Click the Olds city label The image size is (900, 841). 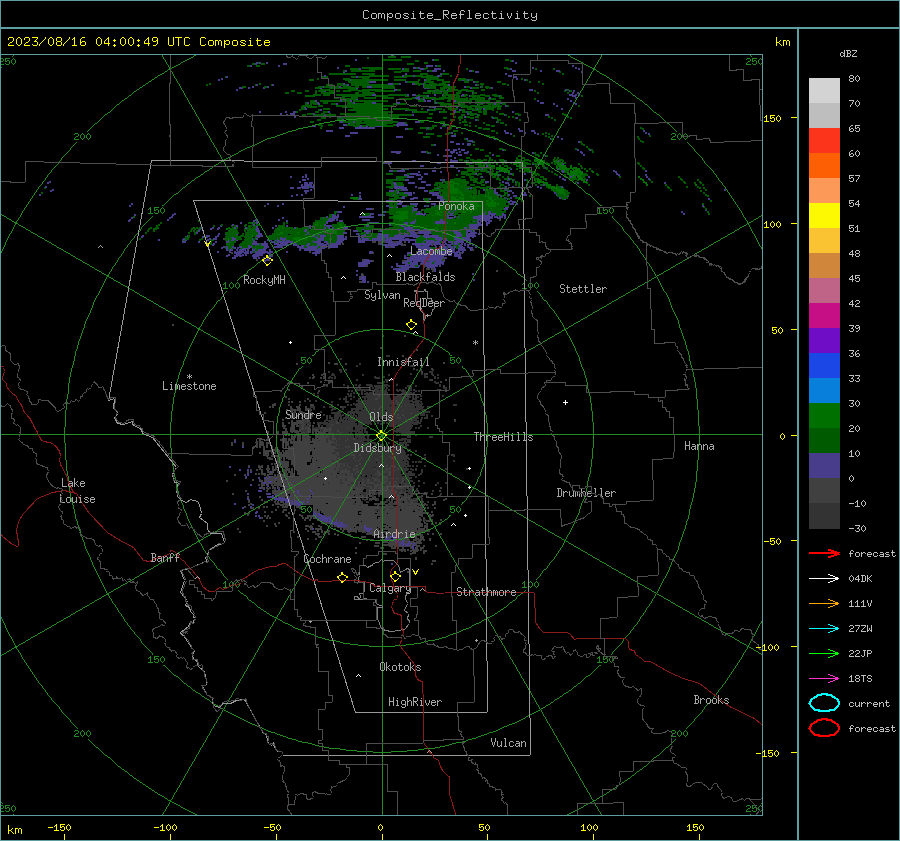(x=381, y=417)
